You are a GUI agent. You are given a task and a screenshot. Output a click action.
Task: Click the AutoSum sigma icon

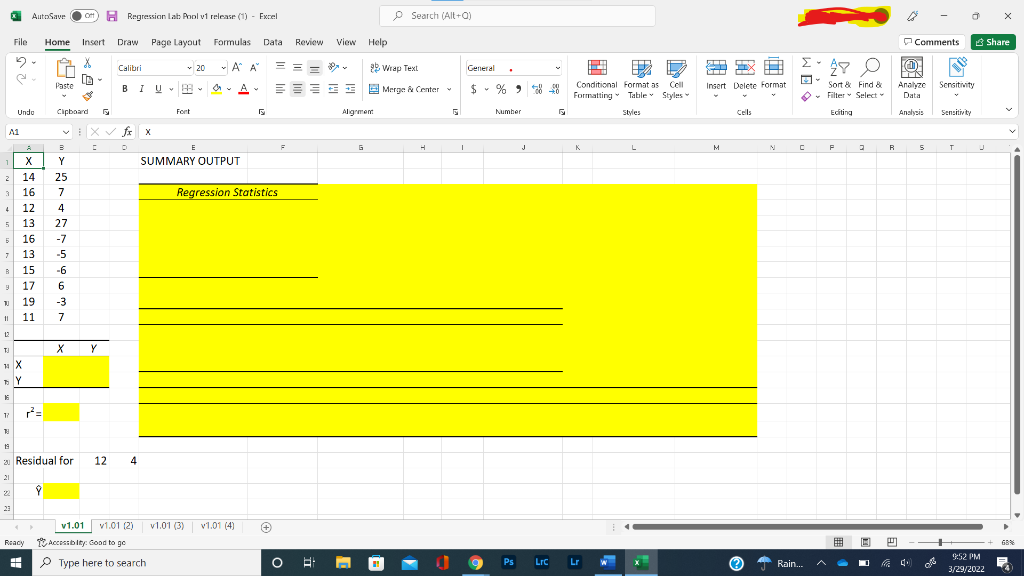pos(807,63)
